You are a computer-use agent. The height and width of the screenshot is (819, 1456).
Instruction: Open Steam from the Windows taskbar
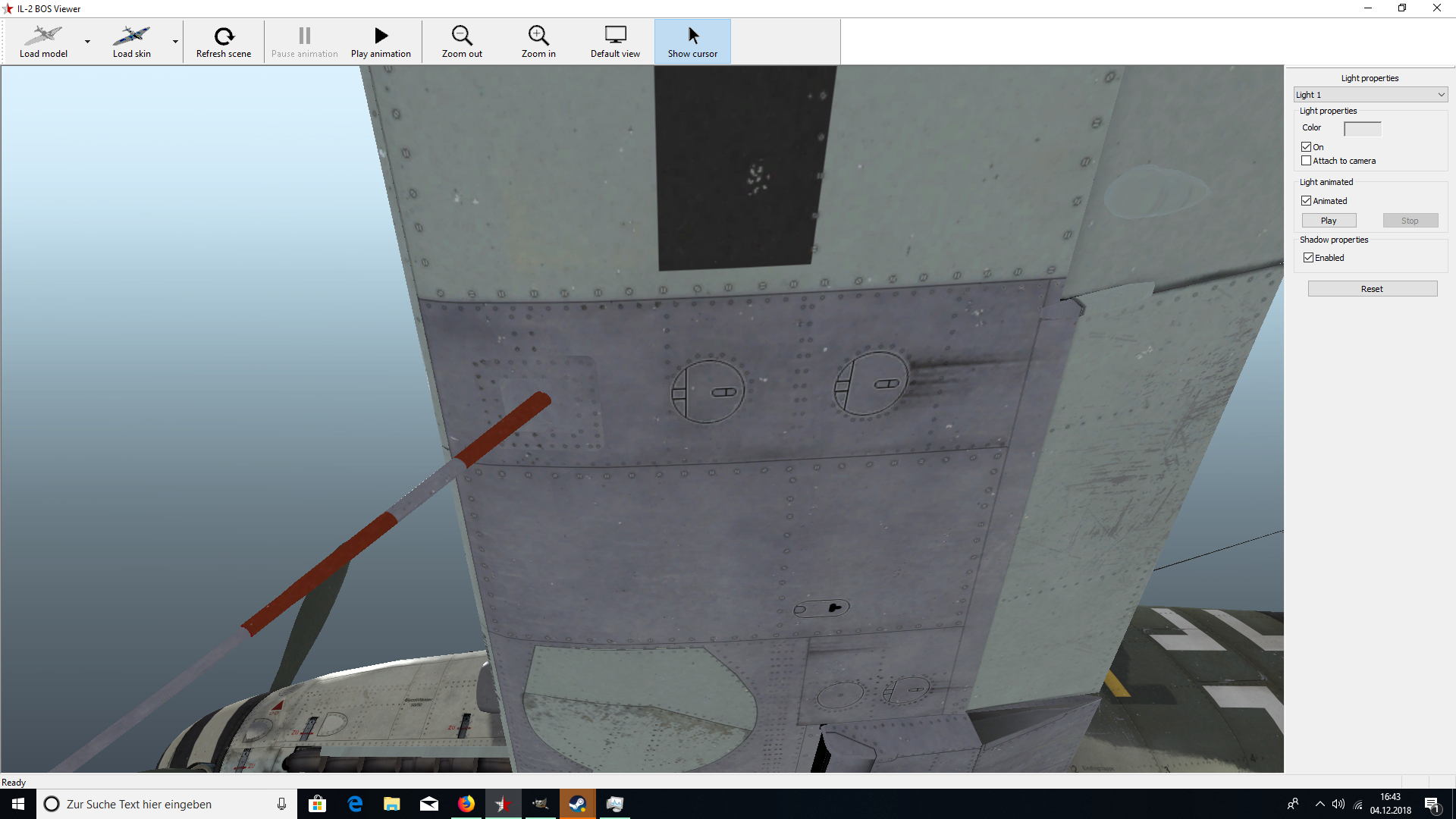[577, 804]
